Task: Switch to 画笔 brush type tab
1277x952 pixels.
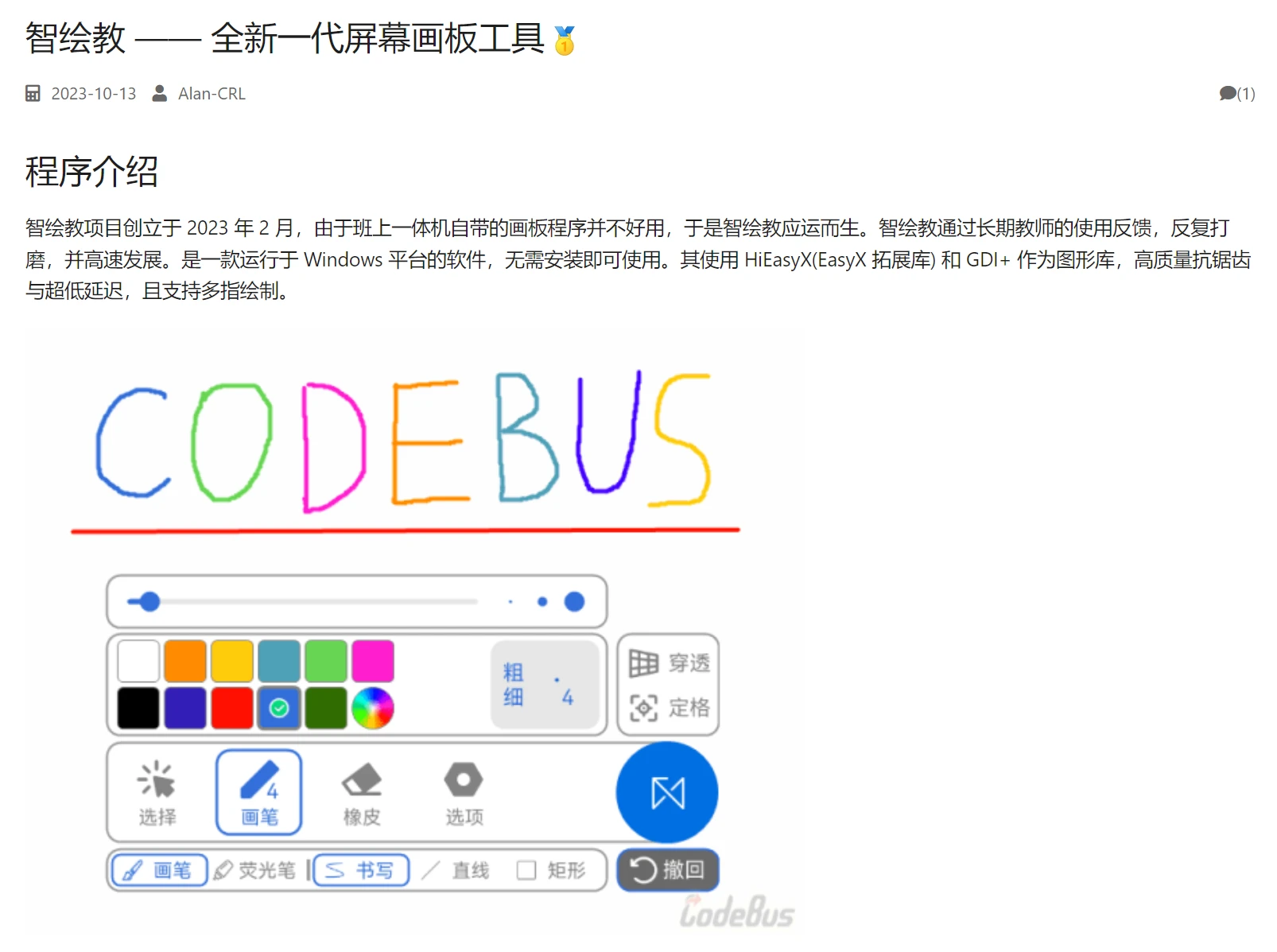Action: [159, 870]
